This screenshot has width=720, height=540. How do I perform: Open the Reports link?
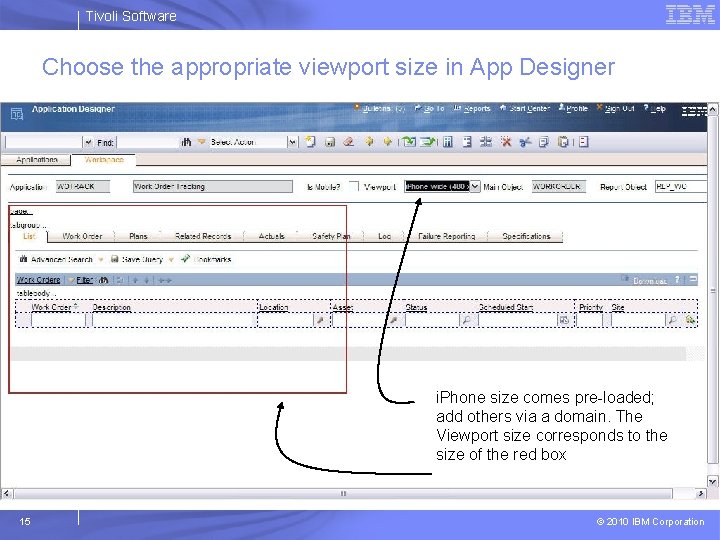(x=472, y=109)
